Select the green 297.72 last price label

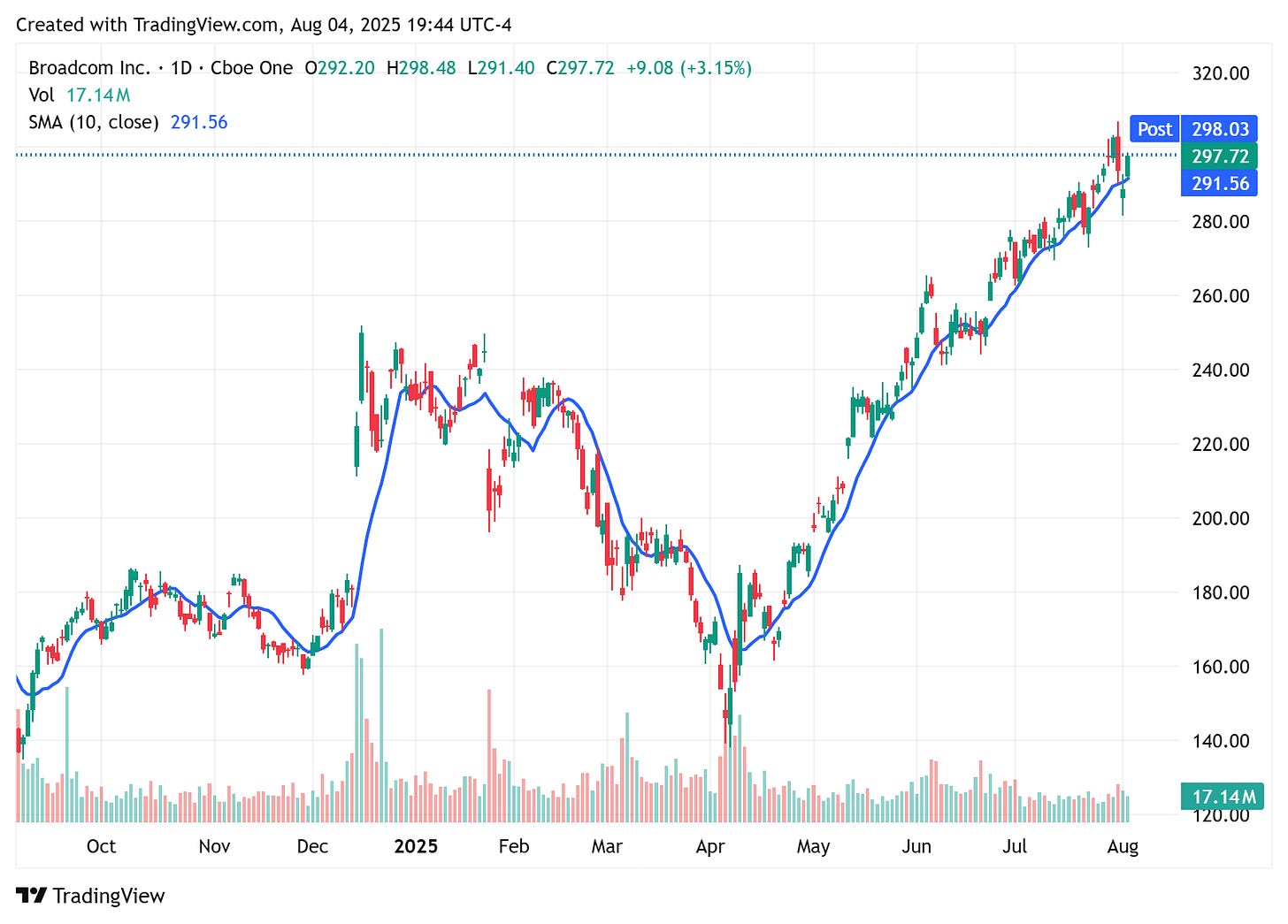tap(1219, 157)
